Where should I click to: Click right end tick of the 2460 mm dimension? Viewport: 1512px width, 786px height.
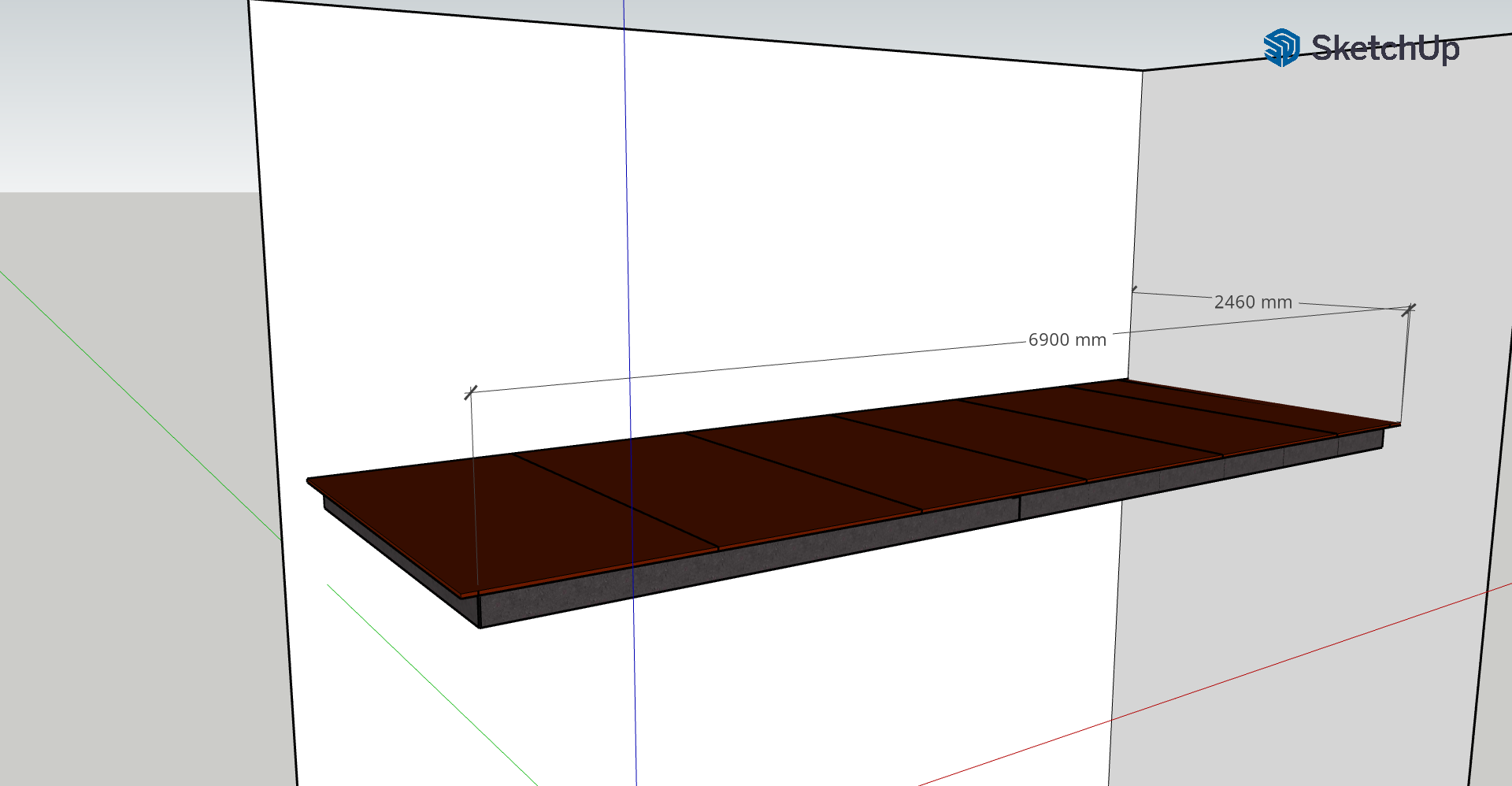pyautogui.click(x=1409, y=309)
